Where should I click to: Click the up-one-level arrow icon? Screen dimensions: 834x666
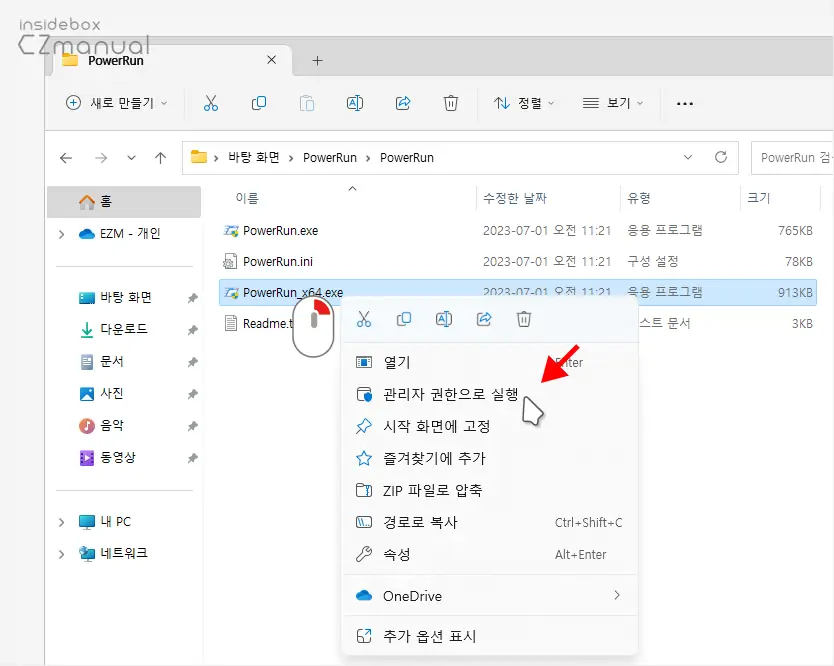[x=162, y=157]
